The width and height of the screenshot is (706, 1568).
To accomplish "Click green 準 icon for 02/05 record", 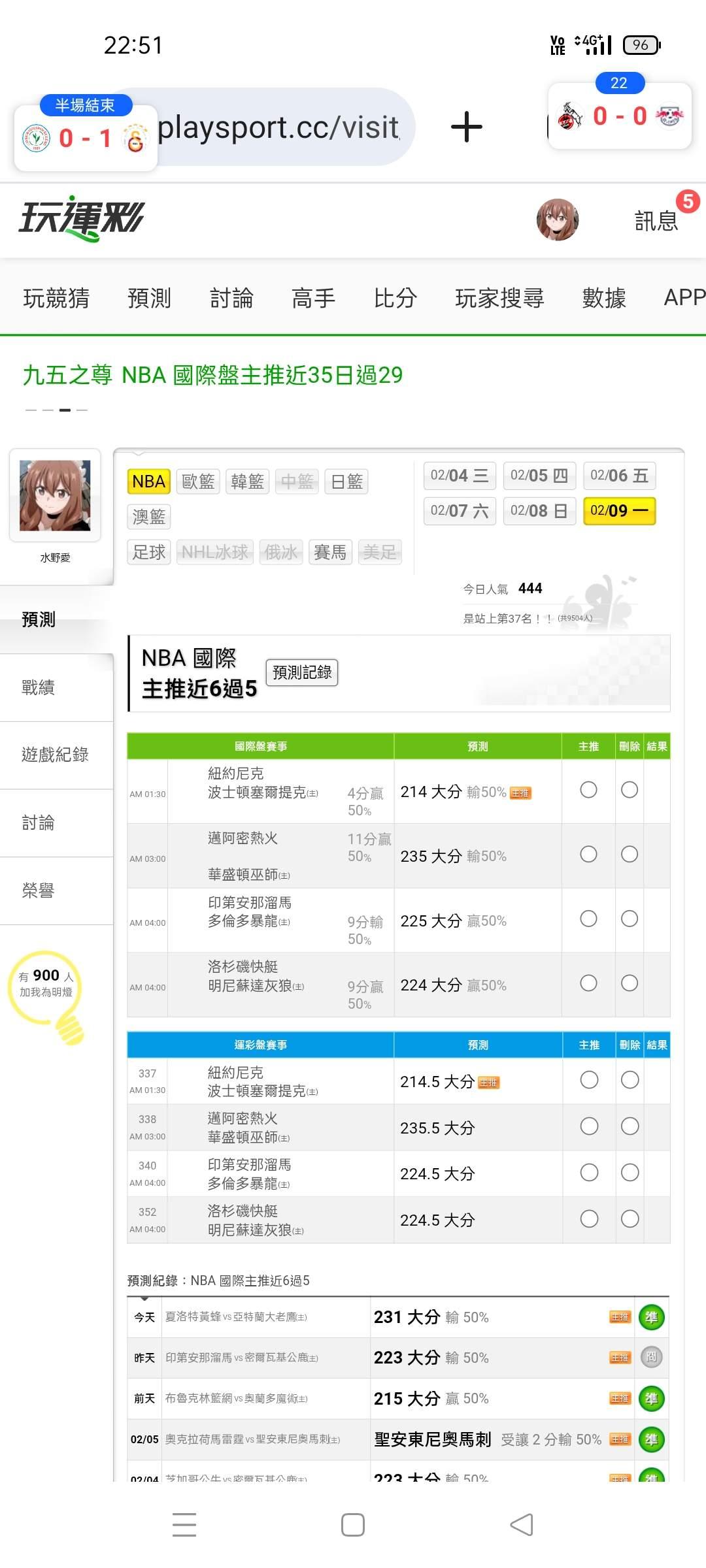I will (x=651, y=1439).
